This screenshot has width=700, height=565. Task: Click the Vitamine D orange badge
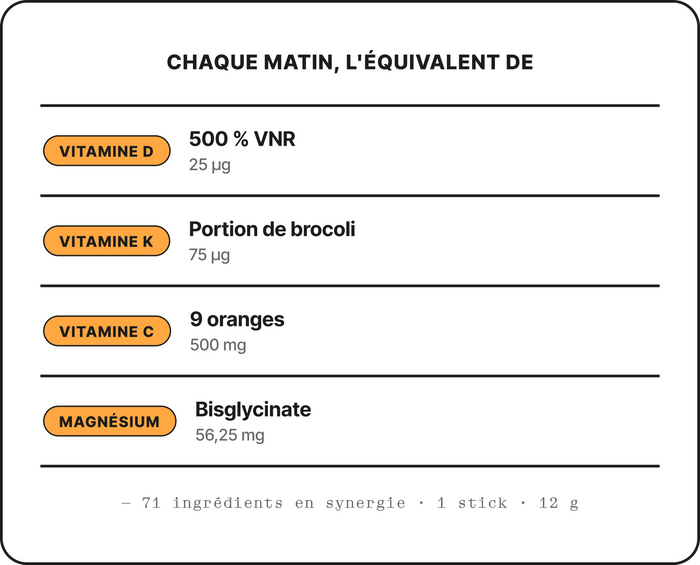coord(107,151)
